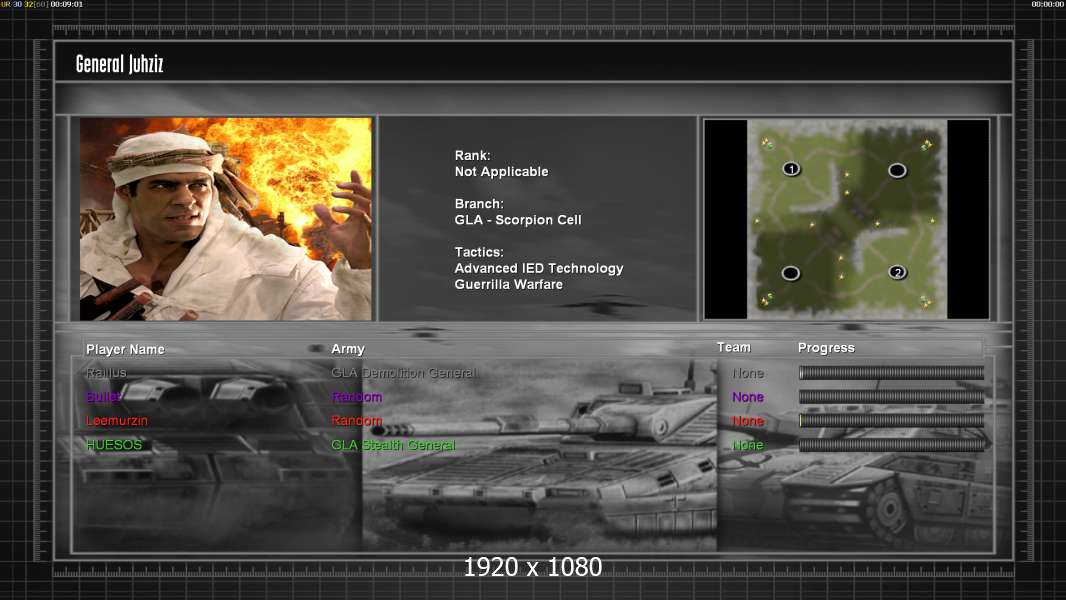Click Guerrilla Warfare text

pyautogui.click(x=509, y=285)
